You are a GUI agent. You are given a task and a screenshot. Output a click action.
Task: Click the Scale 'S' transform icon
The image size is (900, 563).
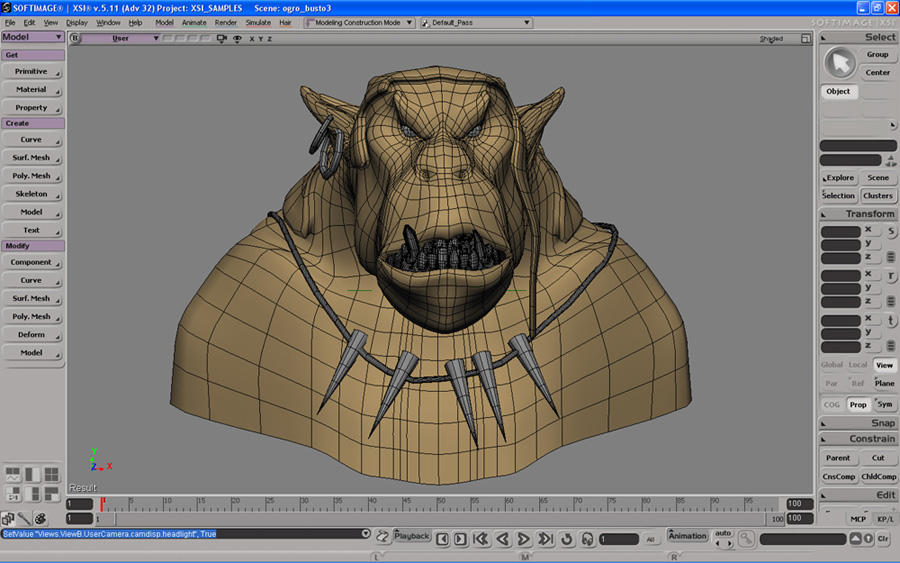(x=891, y=232)
